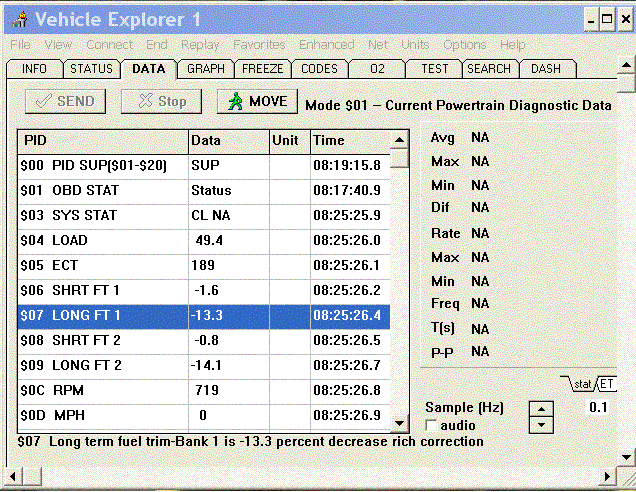636x492 pixels.
Task: Open the Favorites menu
Action: coord(259,45)
